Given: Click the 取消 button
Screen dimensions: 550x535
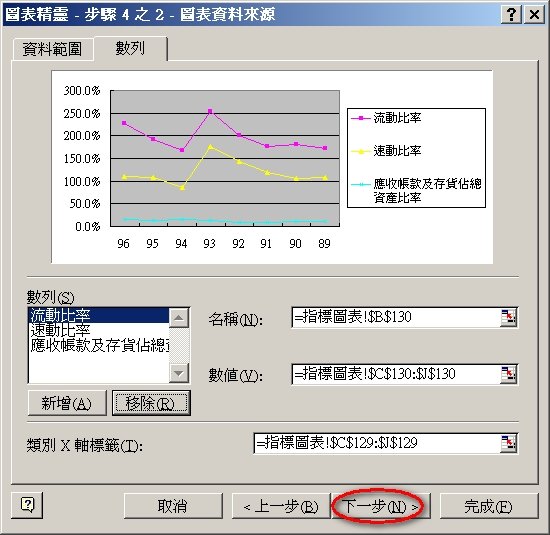Looking at the screenshot, I should [173, 506].
